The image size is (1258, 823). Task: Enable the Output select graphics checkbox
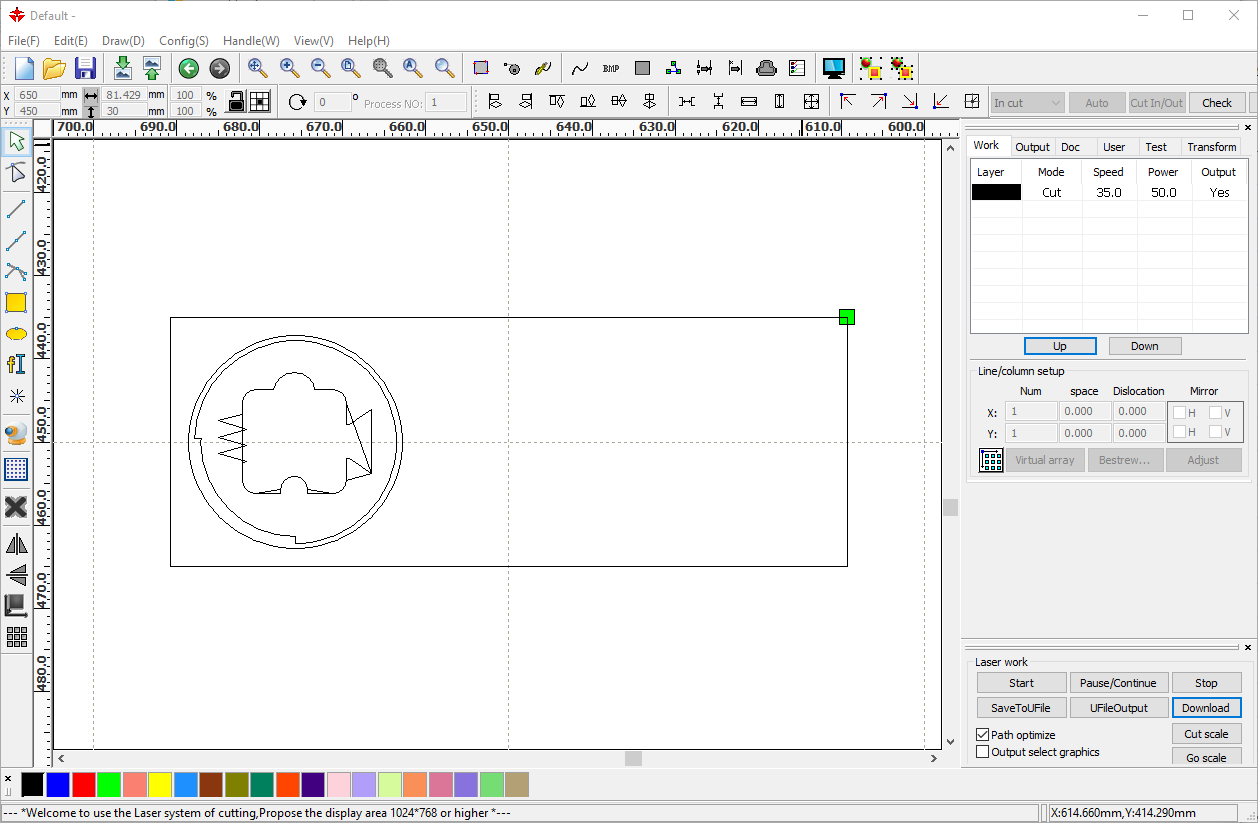point(982,752)
